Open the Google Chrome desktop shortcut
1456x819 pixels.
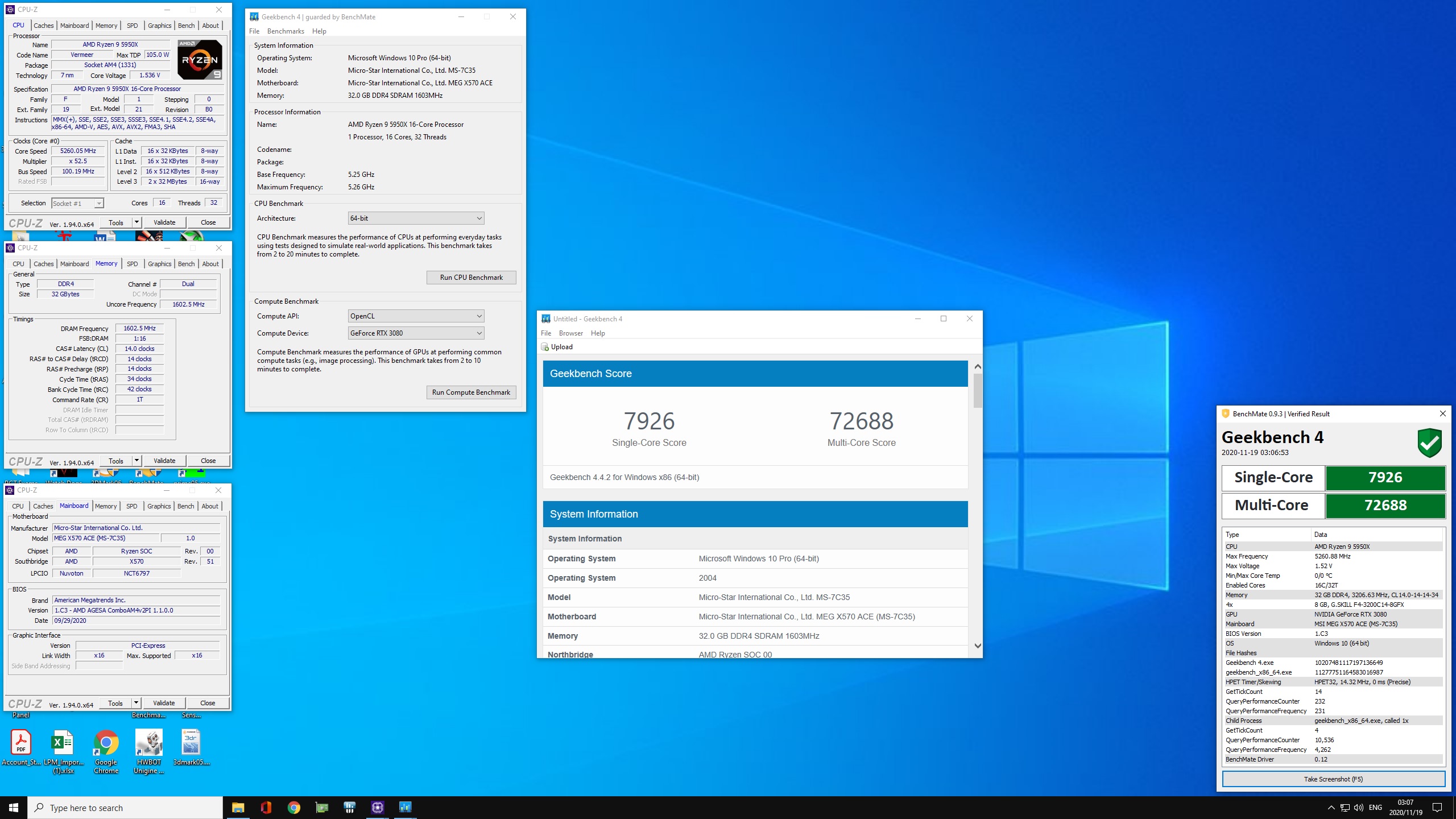[106, 751]
